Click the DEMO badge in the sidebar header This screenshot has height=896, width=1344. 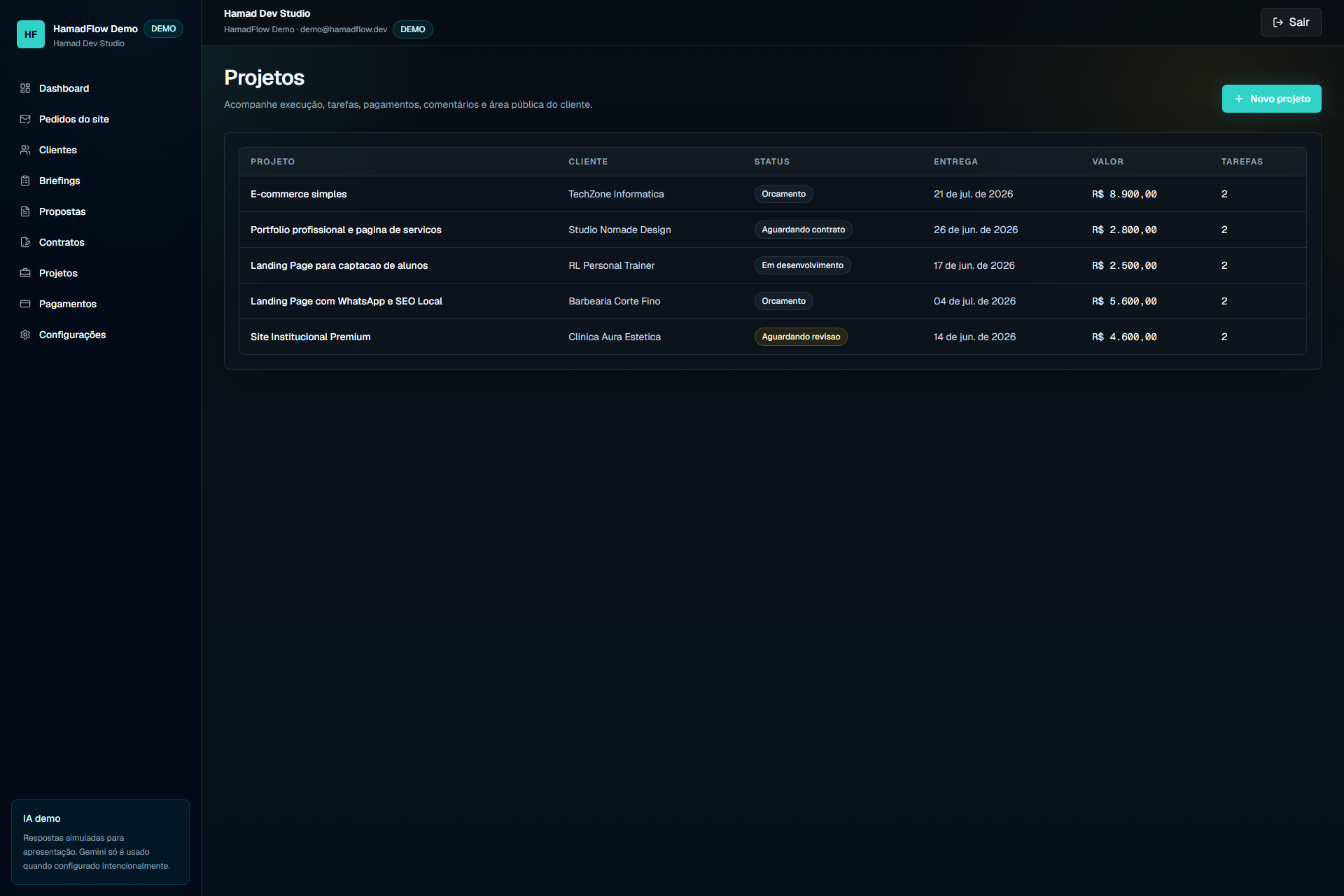(x=163, y=29)
